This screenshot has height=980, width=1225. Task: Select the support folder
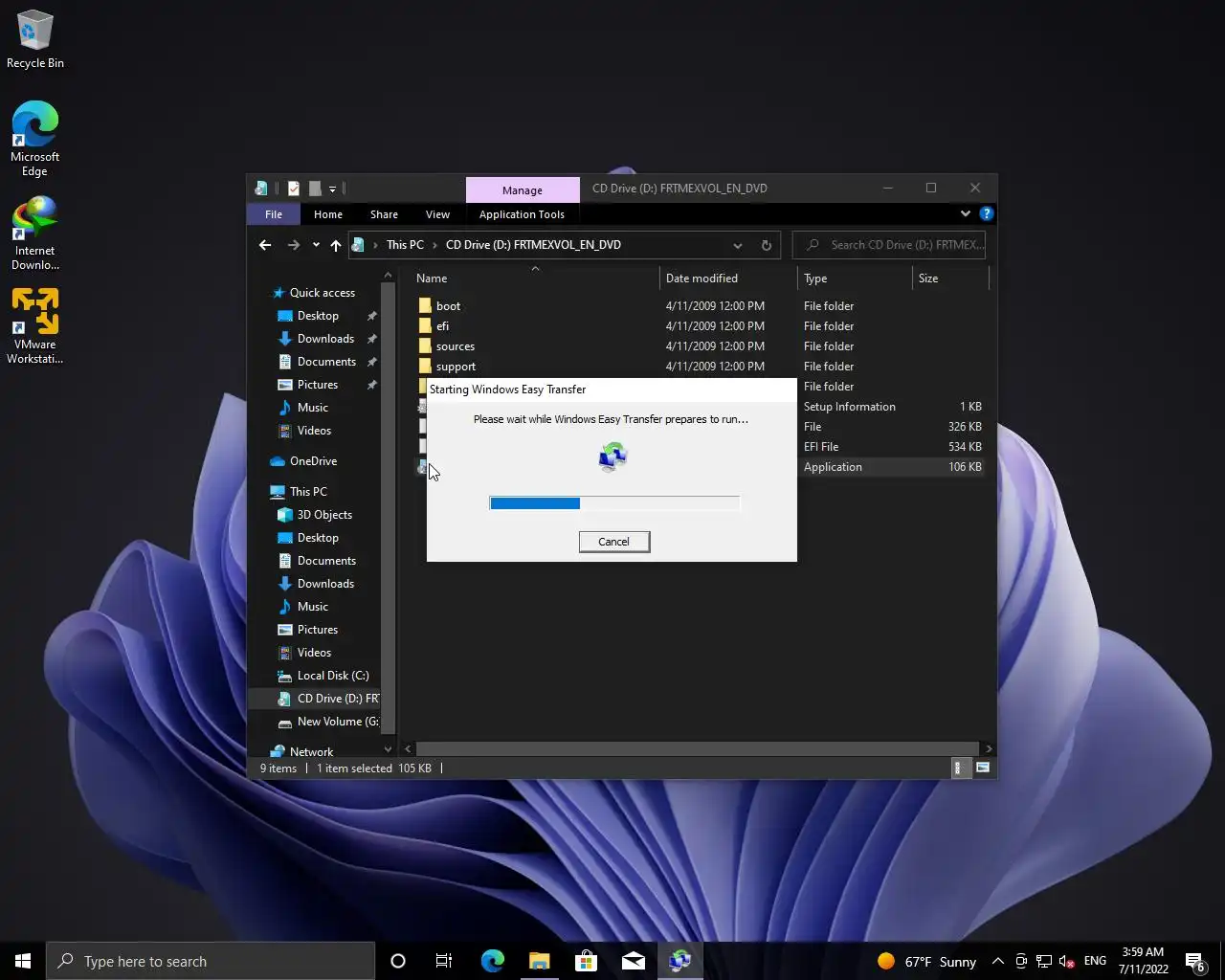pyautogui.click(x=456, y=367)
